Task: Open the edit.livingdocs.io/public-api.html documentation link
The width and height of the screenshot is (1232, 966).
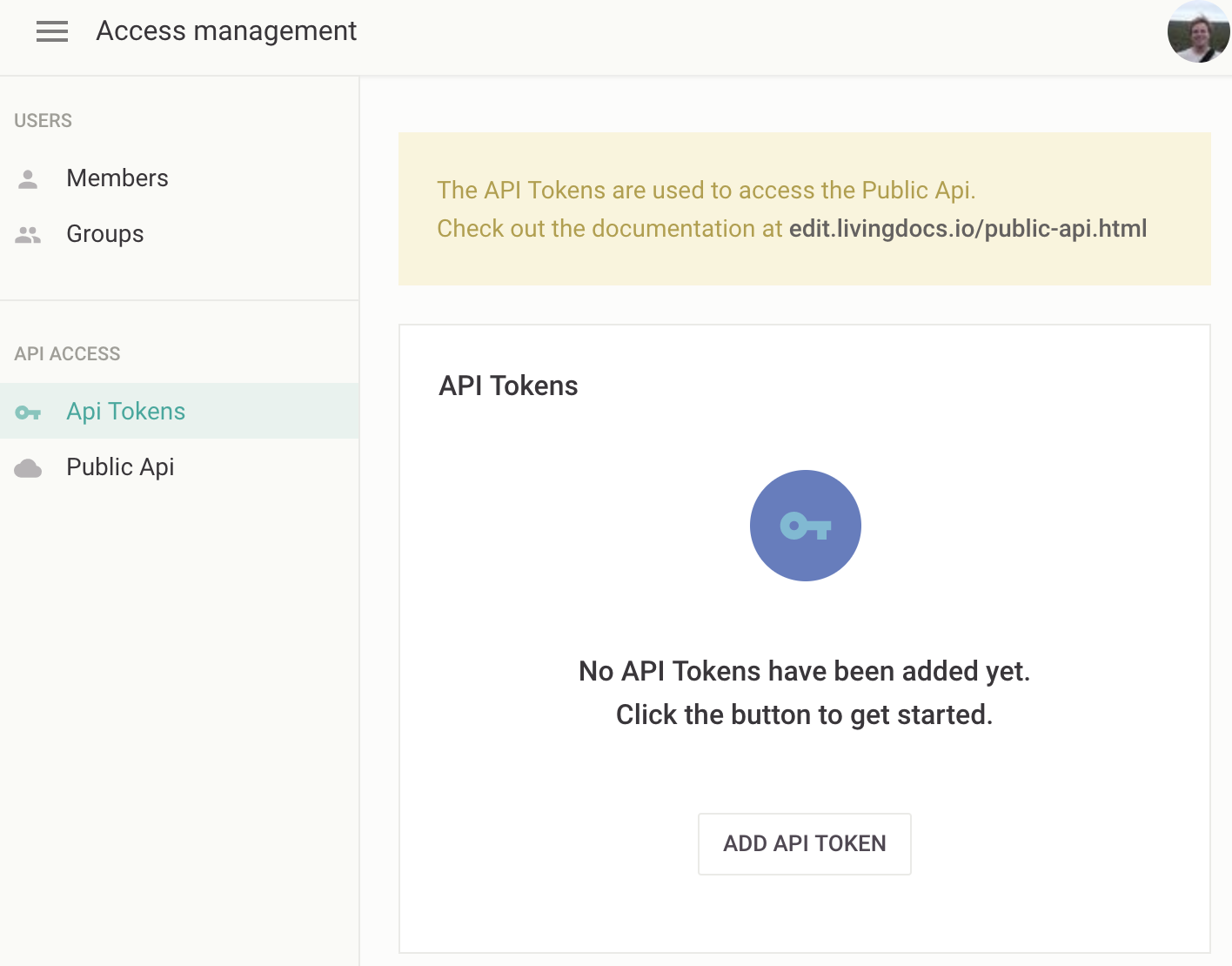Action: [968, 229]
